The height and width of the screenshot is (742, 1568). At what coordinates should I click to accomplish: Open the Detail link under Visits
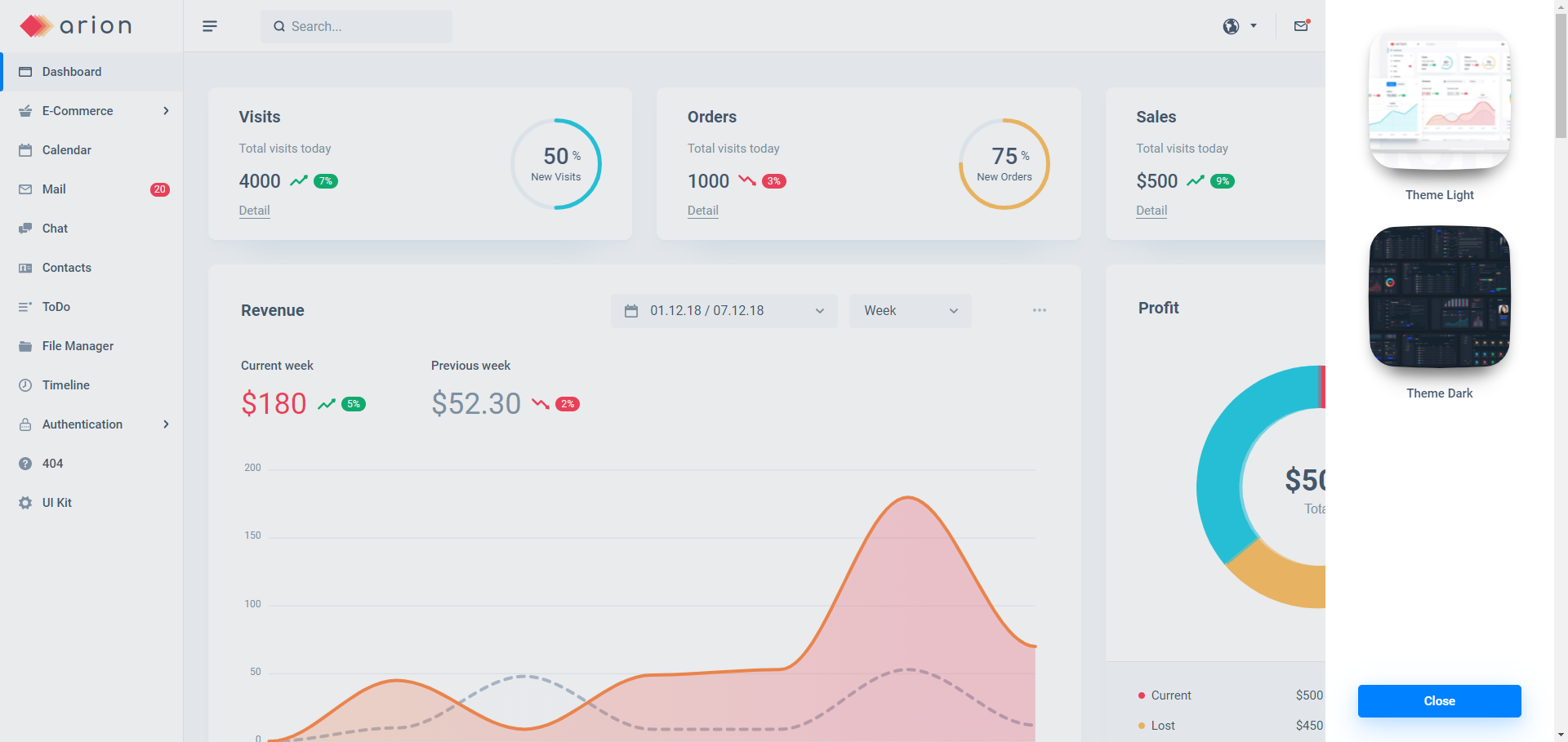[x=254, y=211]
